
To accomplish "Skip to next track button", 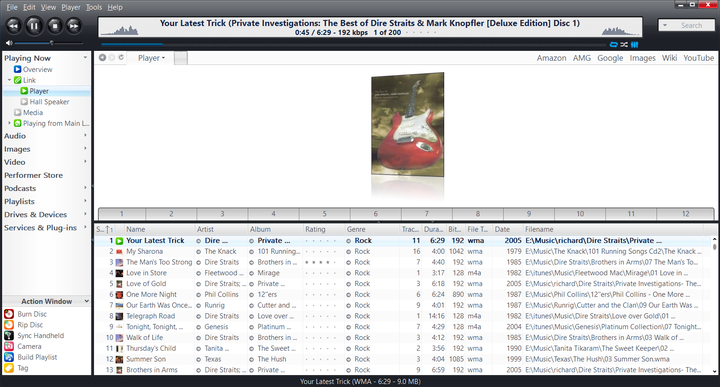I will tap(73, 26).
